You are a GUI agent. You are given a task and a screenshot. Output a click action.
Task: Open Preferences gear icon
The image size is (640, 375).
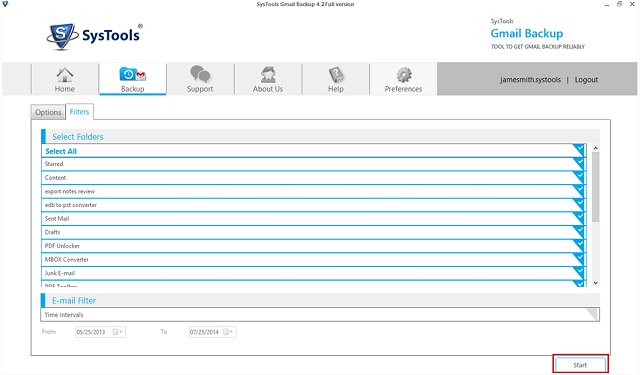tap(403, 75)
